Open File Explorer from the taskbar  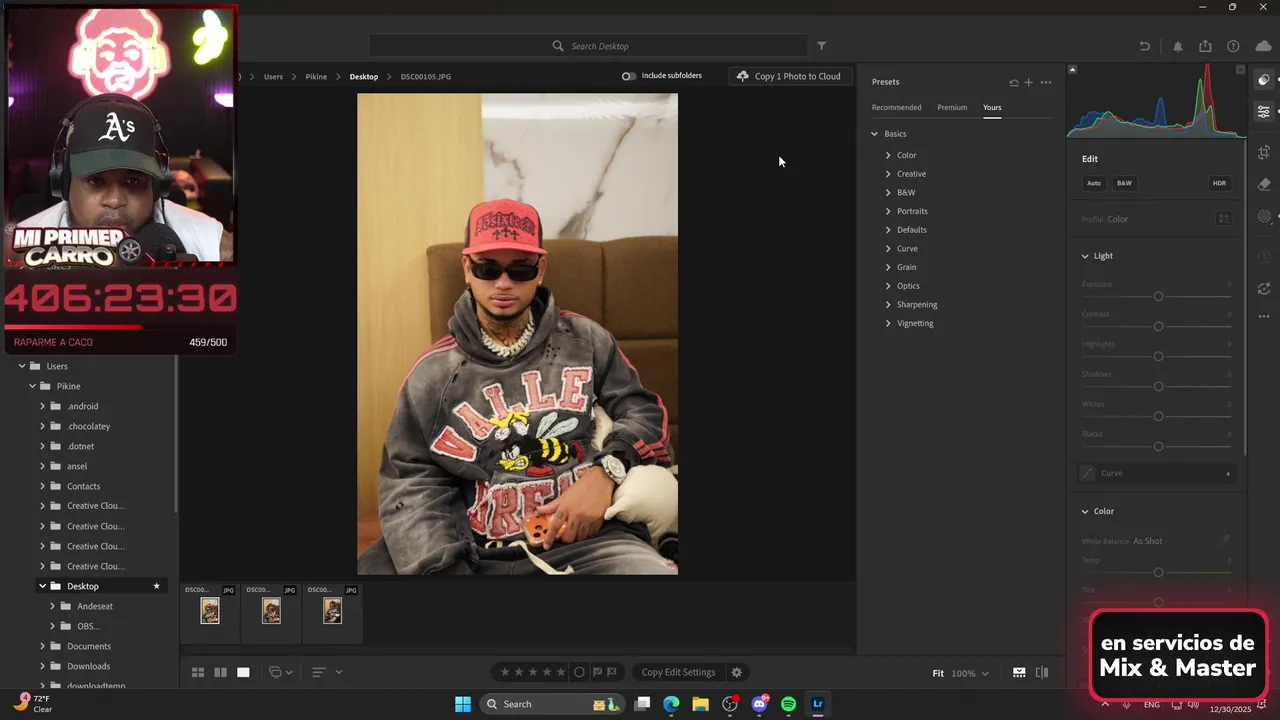pos(700,704)
